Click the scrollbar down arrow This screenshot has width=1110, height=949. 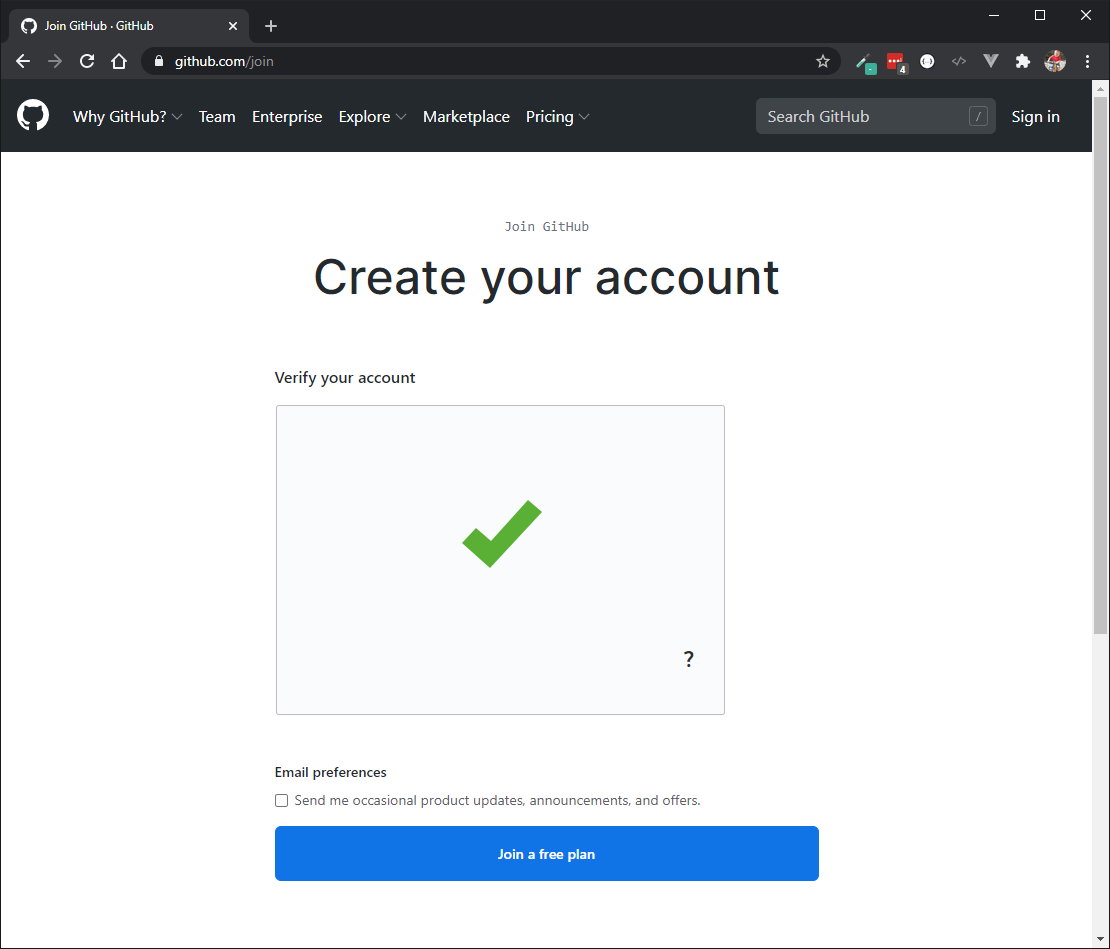point(1100,940)
